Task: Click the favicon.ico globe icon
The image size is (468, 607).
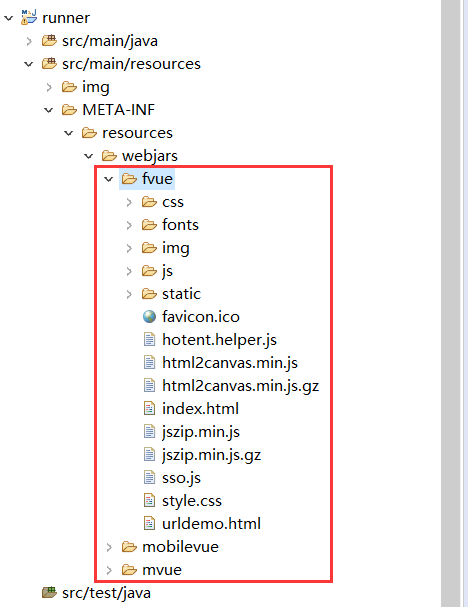Action: (149, 317)
